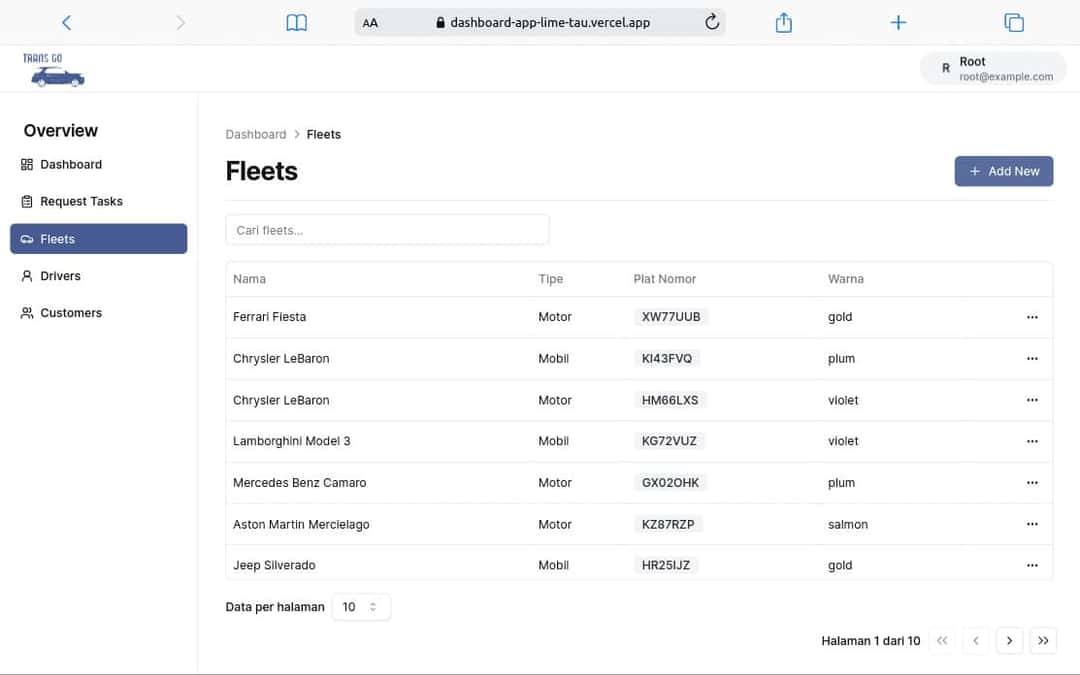The width and height of the screenshot is (1080, 675).
Task: Open a new tab with plus icon
Action: click(x=898, y=23)
